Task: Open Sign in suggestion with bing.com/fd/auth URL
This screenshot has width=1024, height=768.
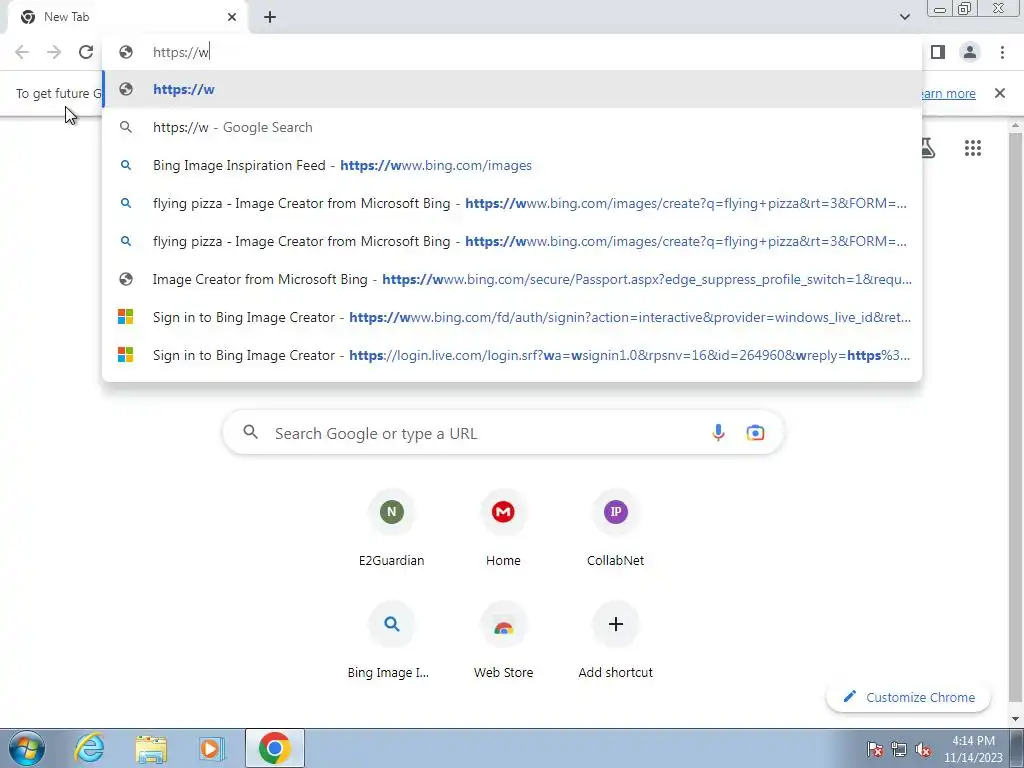Action: point(512,317)
